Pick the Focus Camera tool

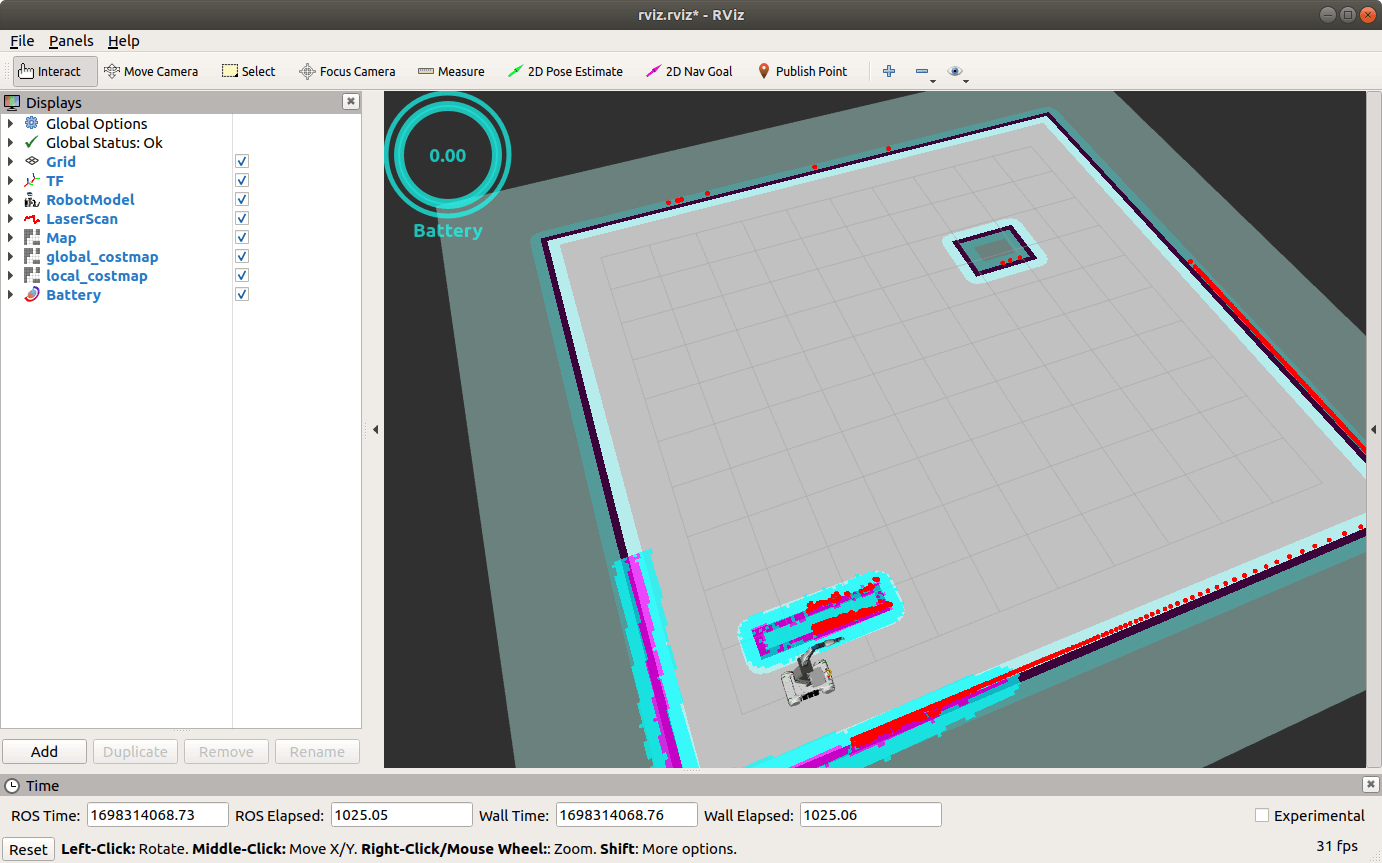[x=347, y=71]
